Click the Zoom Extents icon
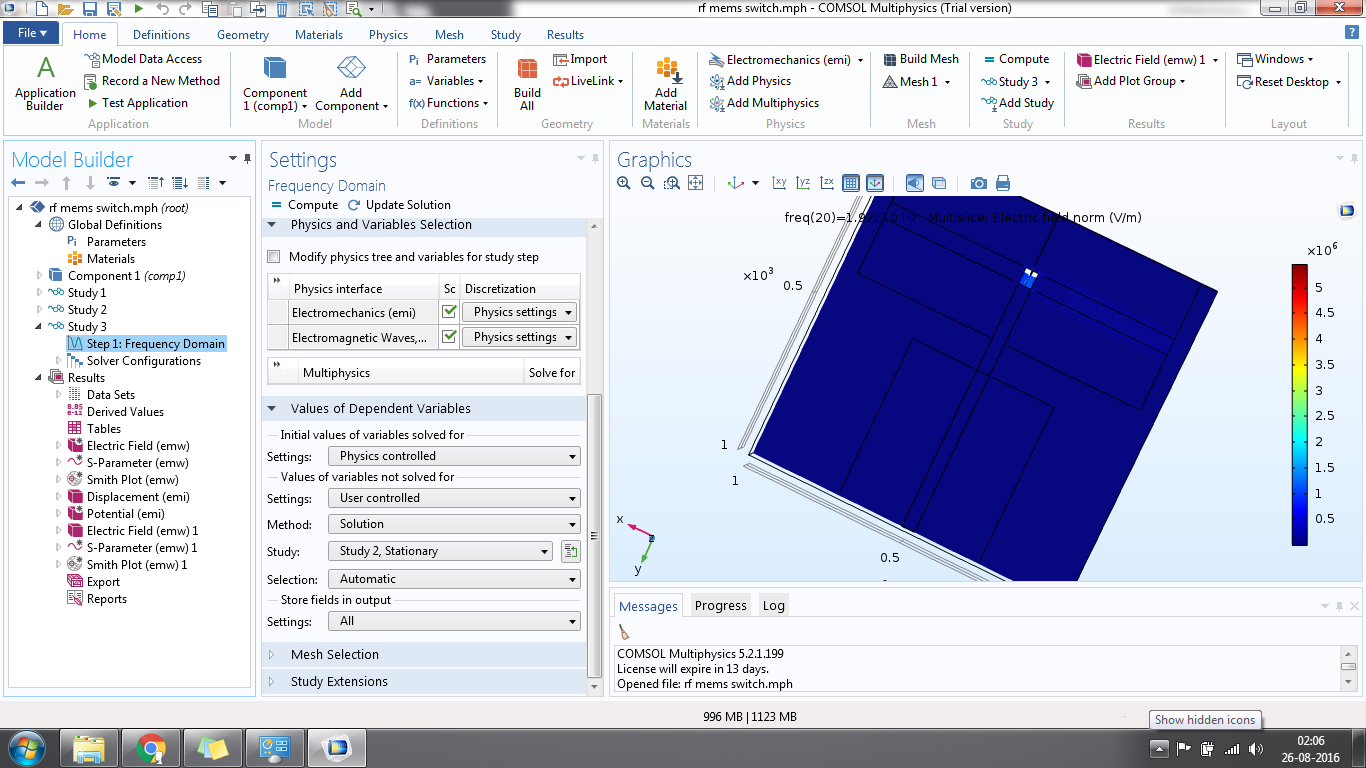Viewport: 1366px width, 768px height. coord(696,183)
